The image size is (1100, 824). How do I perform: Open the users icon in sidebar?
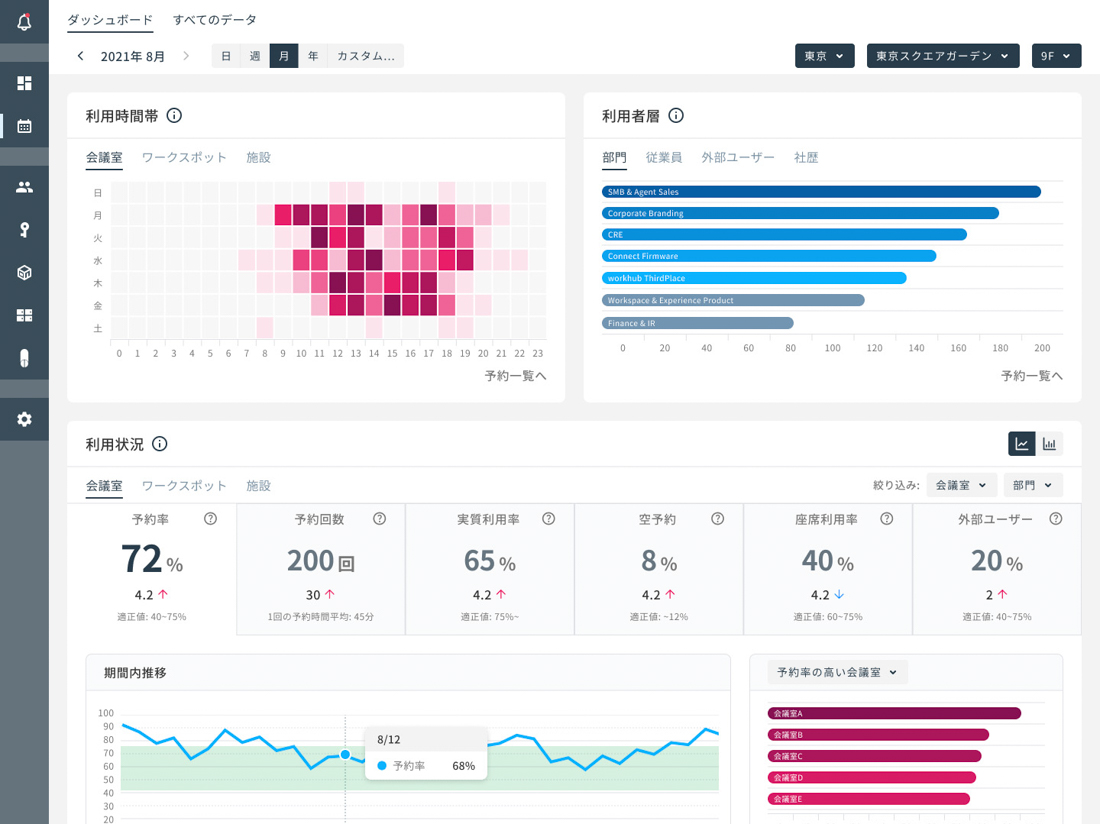[x=24, y=187]
